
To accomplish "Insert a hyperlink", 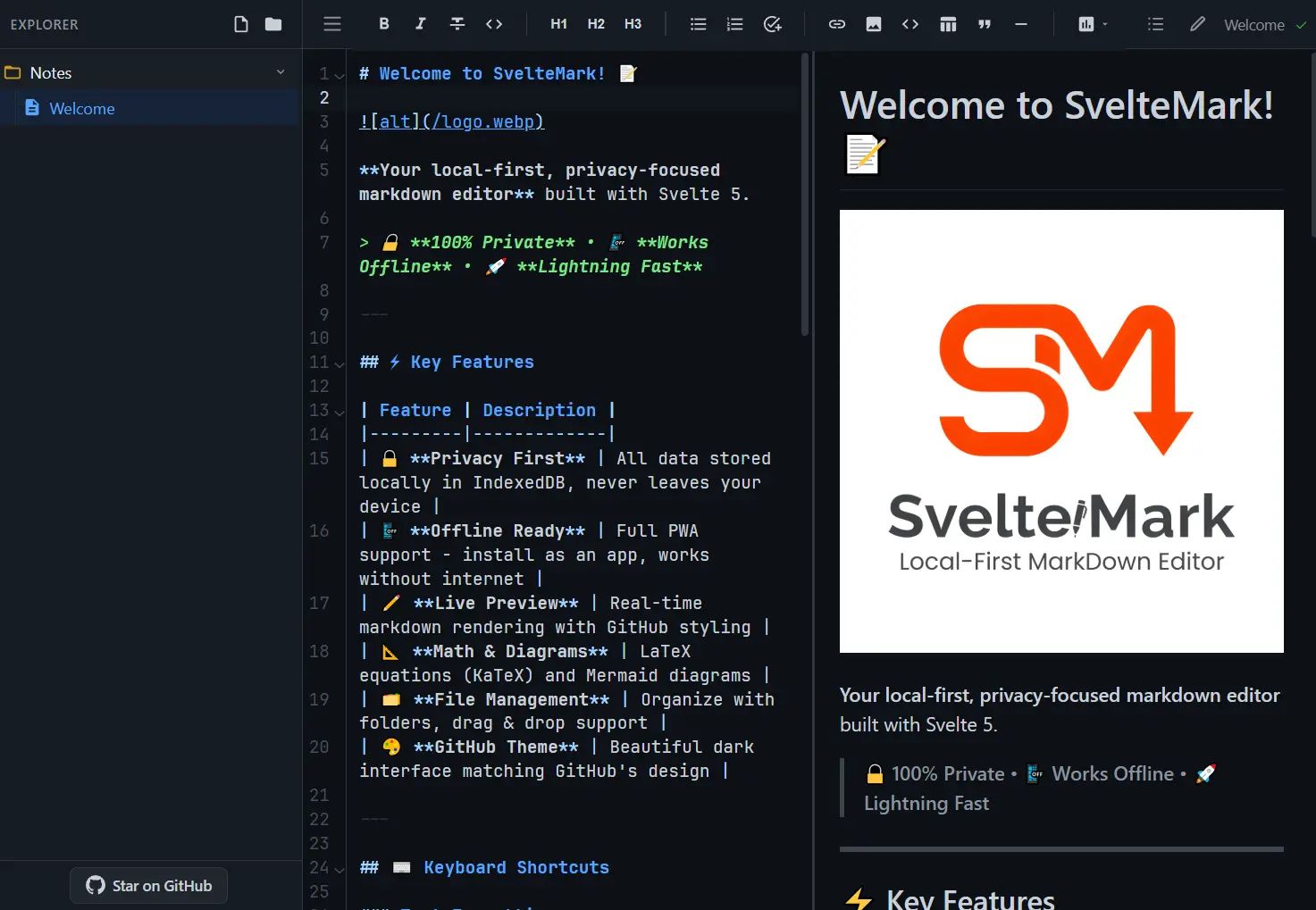I will 837,24.
